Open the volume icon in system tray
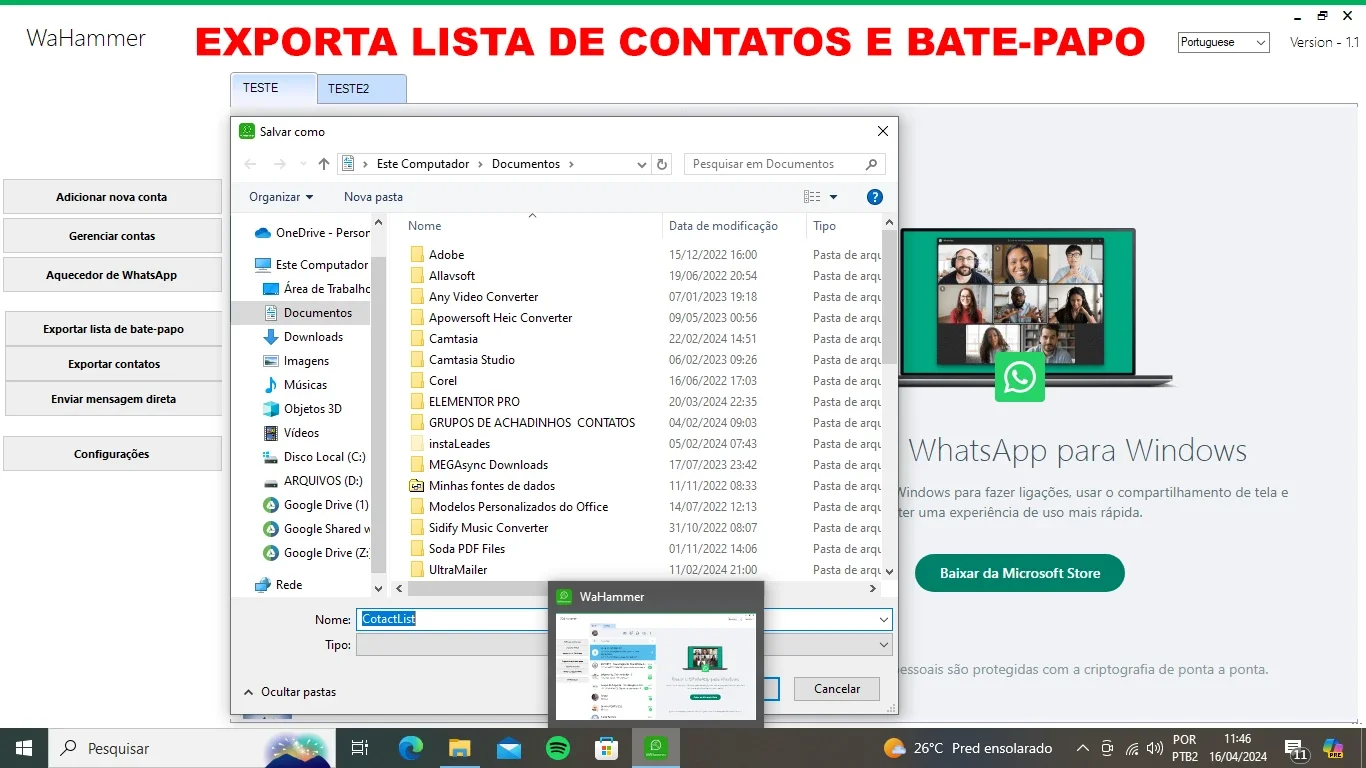This screenshot has width=1366, height=768. coord(1155,748)
